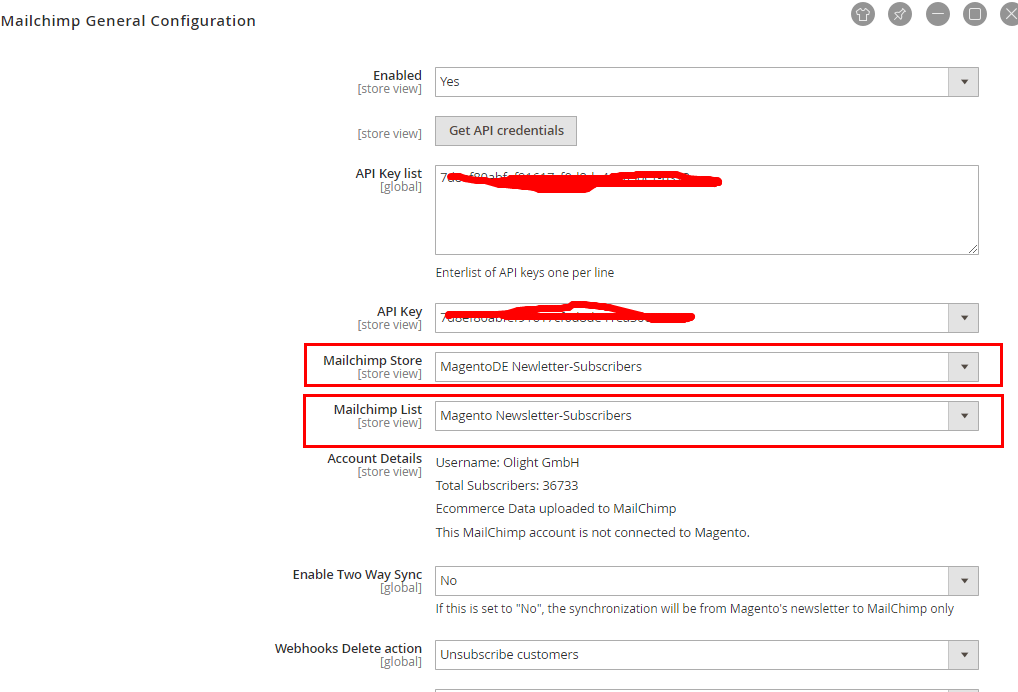Click the two way sync explanation note
This screenshot has width=1018, height=692.
pyautogui.click(x=694, y=608)
